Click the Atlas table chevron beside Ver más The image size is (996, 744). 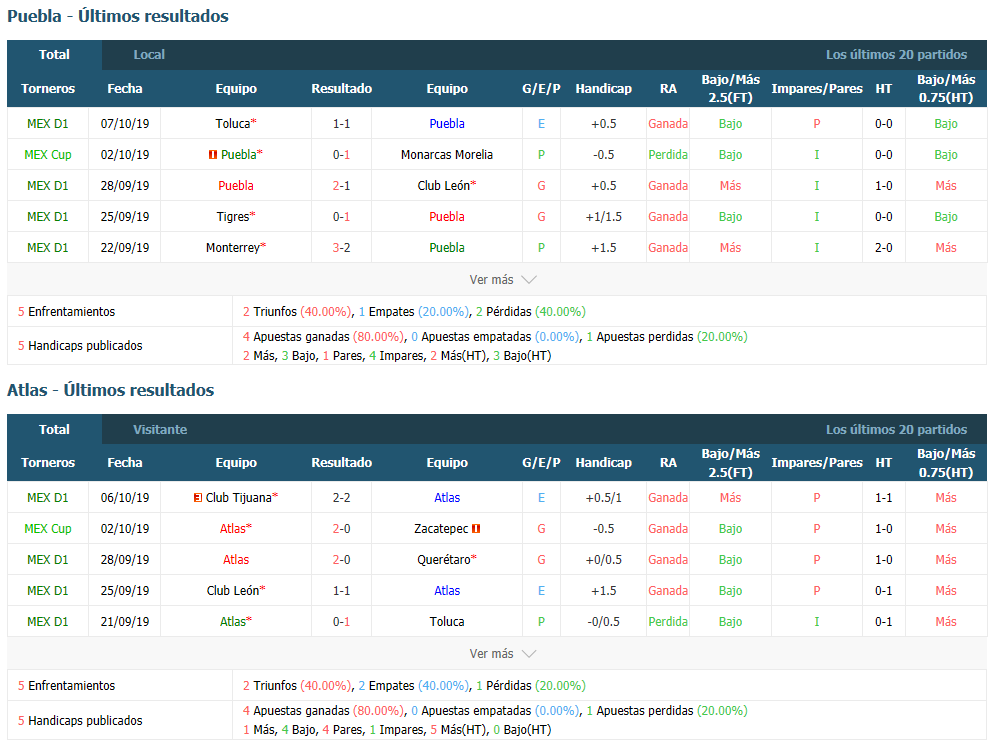[x=528, y=654]
